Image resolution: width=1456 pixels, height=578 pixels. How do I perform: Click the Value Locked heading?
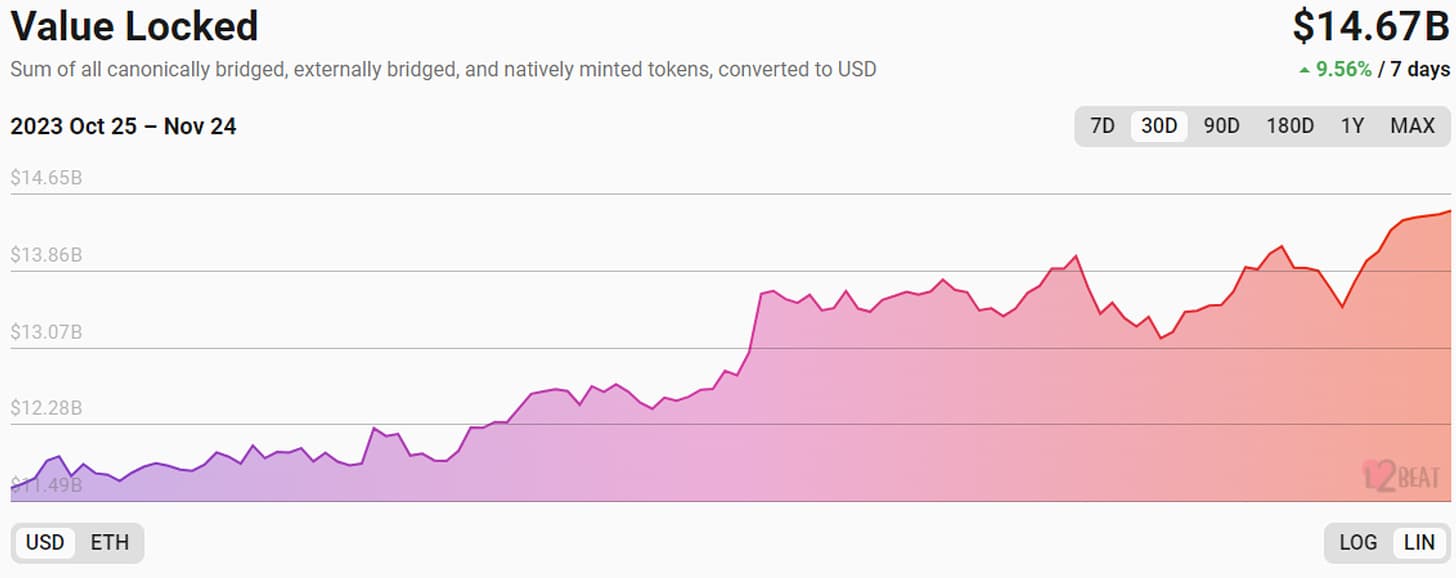(134, 26)
